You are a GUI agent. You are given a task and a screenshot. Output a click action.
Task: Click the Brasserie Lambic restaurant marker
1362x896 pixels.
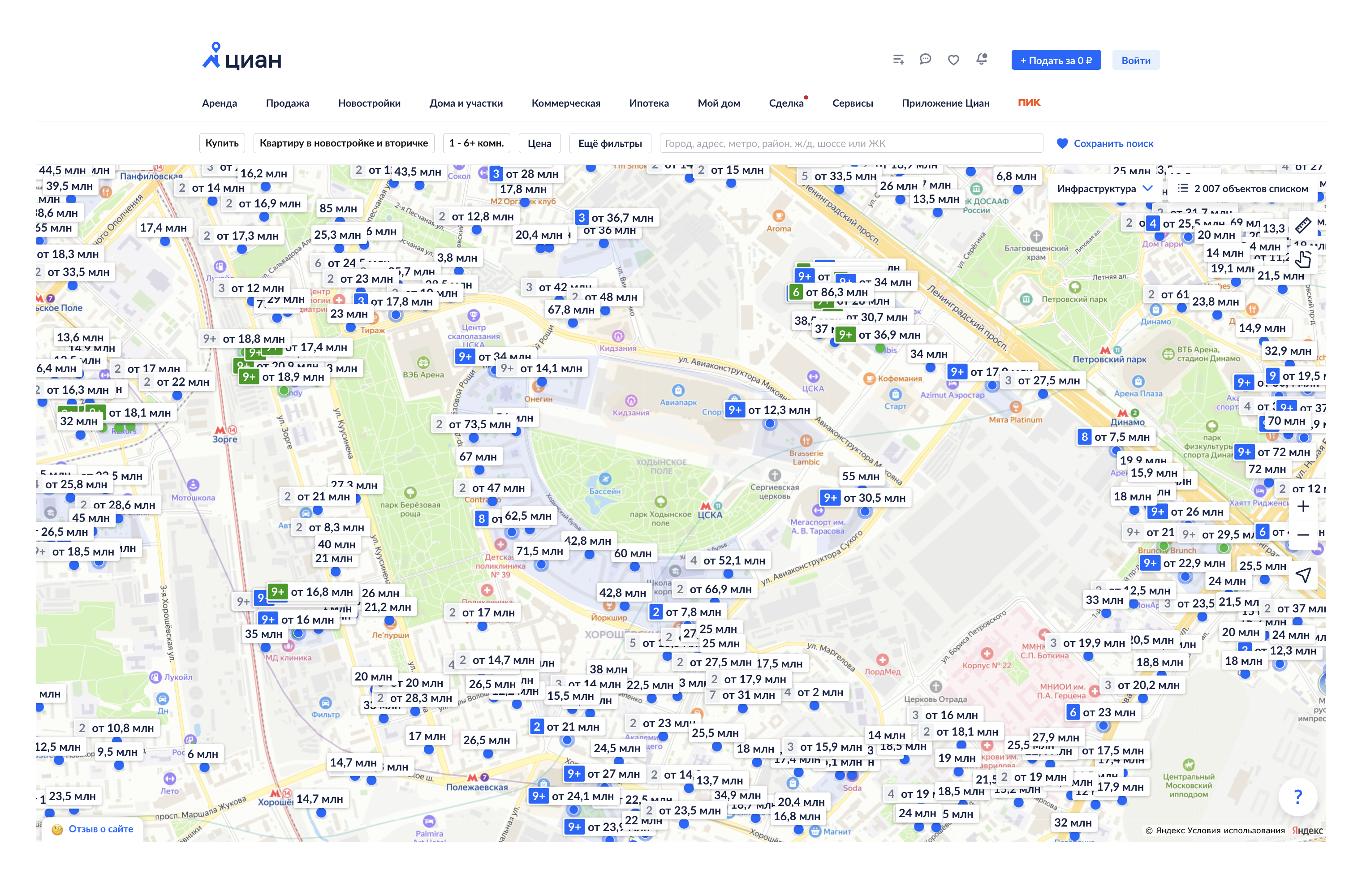(x=806, y=440)
